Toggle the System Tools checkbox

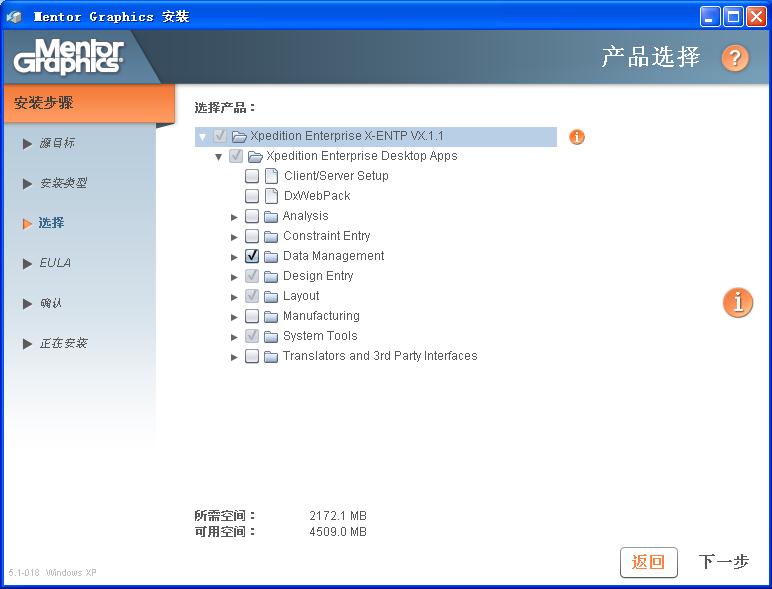pos(252,336)
